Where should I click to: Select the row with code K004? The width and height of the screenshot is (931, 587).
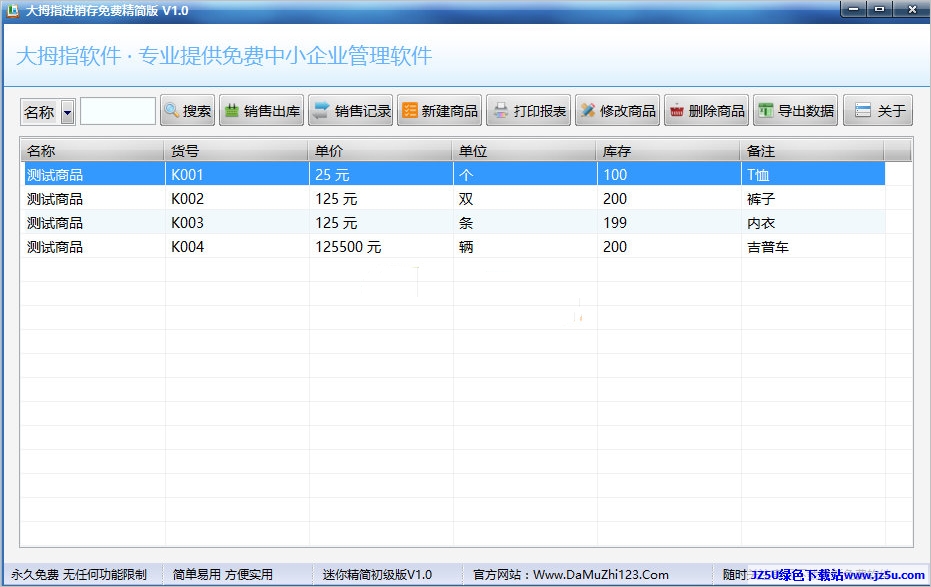(454, 247)
